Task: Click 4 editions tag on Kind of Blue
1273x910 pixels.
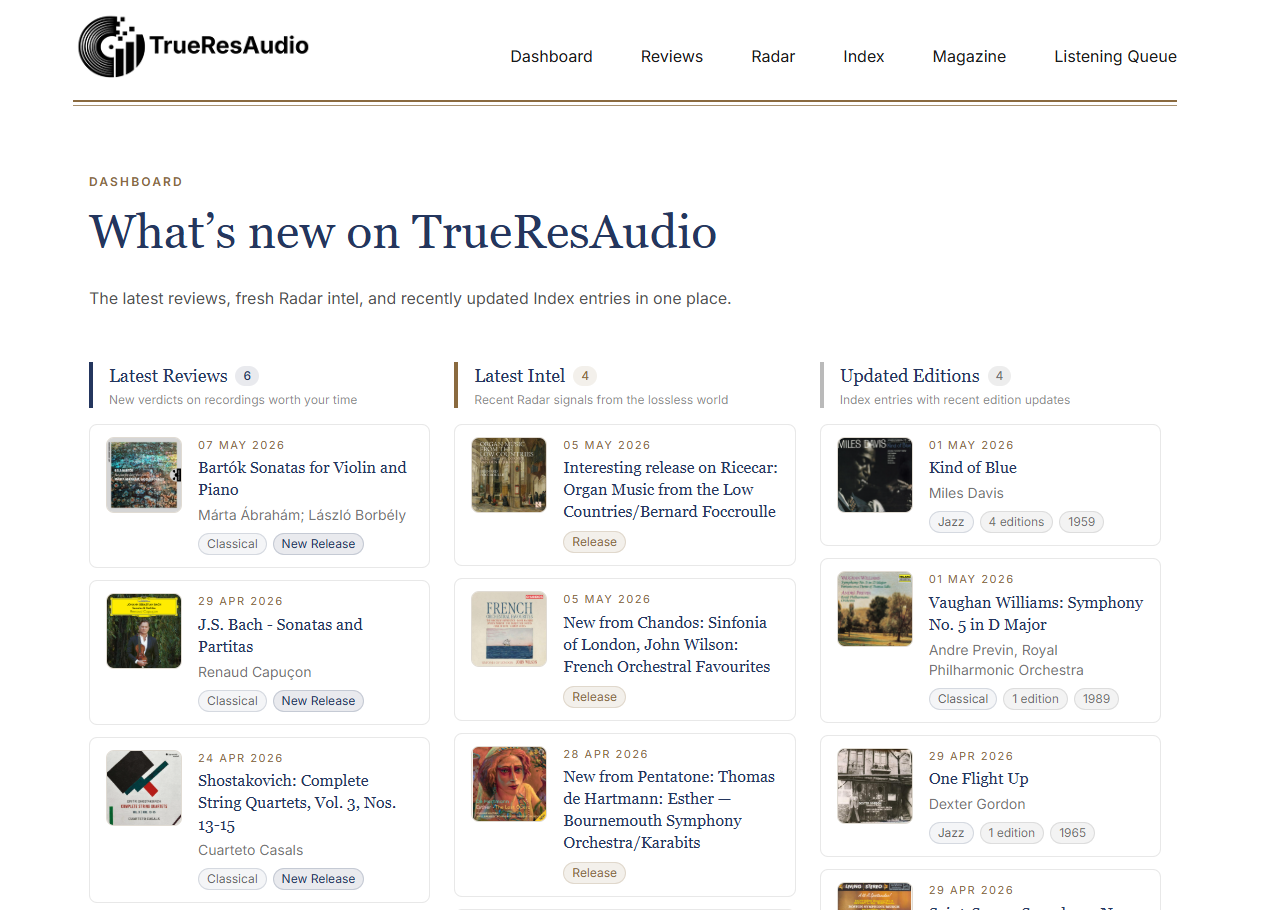Action: [1016, 522]
